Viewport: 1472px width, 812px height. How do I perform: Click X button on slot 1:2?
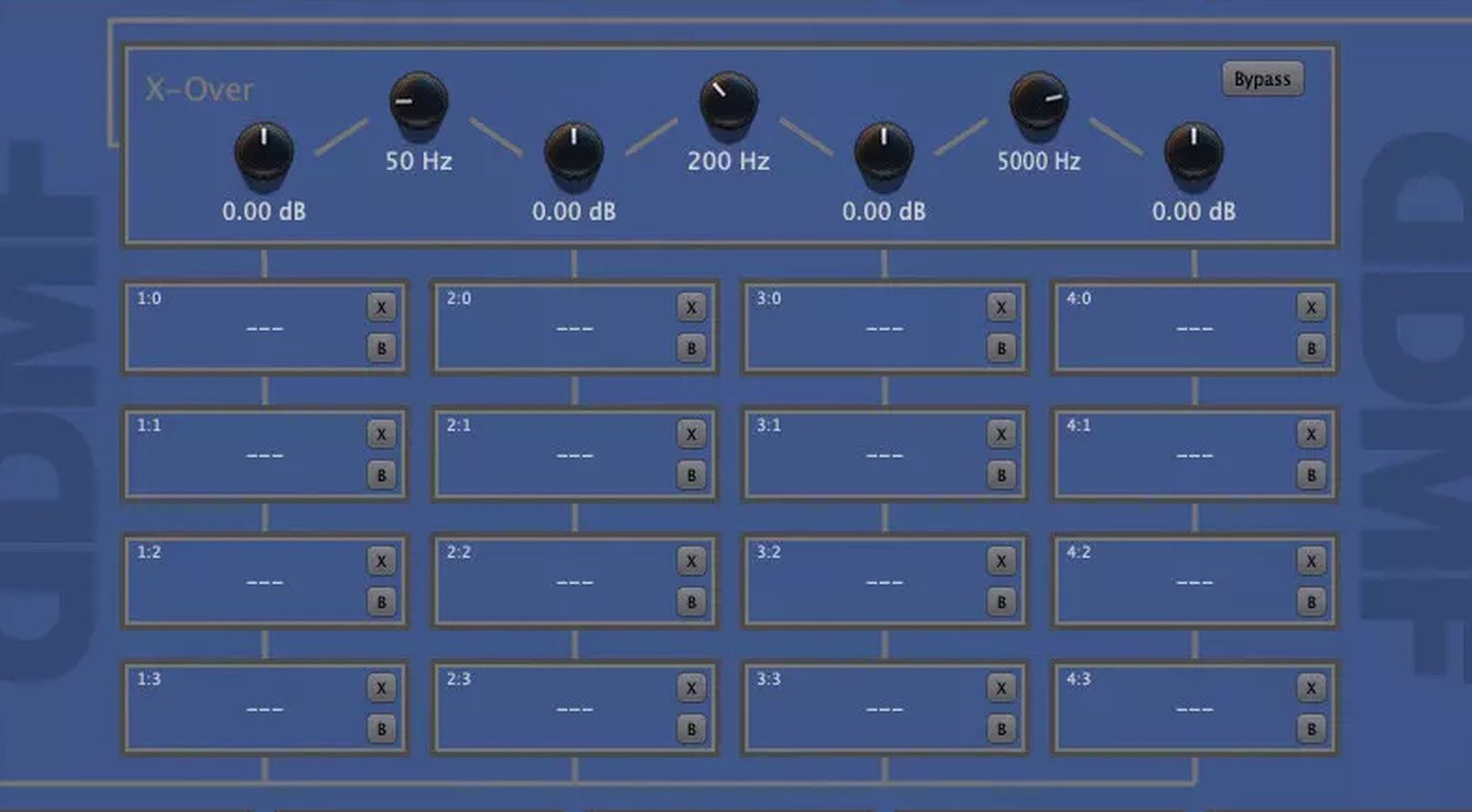[x=381, y=562]
